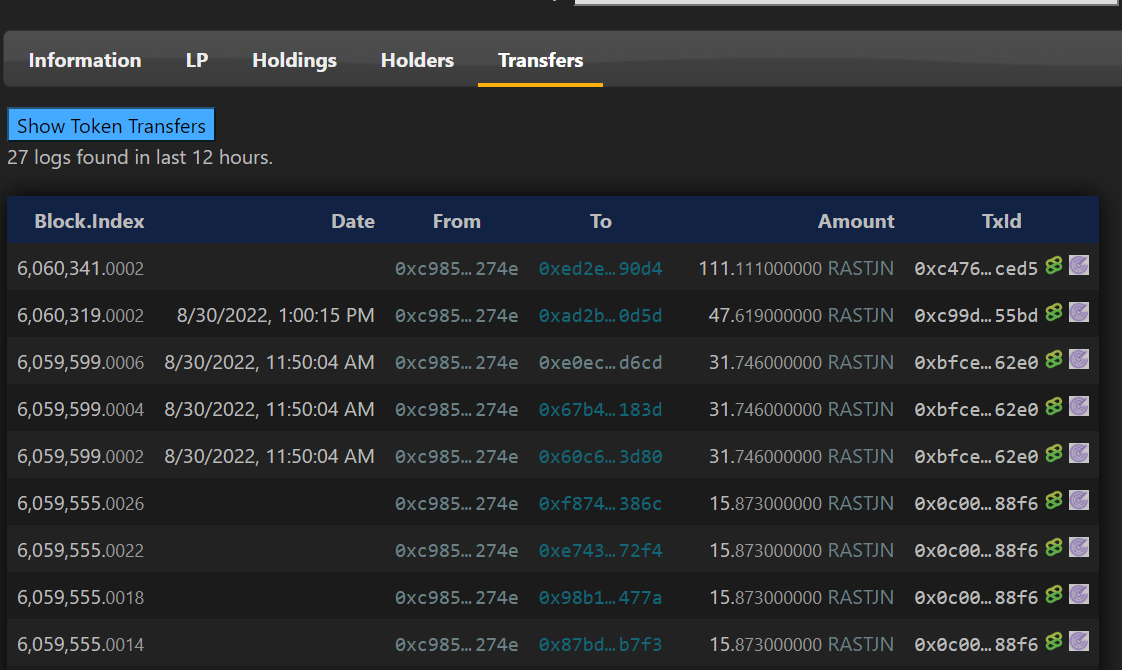Click green chain-link icon in row 6,059,555.0022
Screen dimensions: 1122x670
(1053, 548)
